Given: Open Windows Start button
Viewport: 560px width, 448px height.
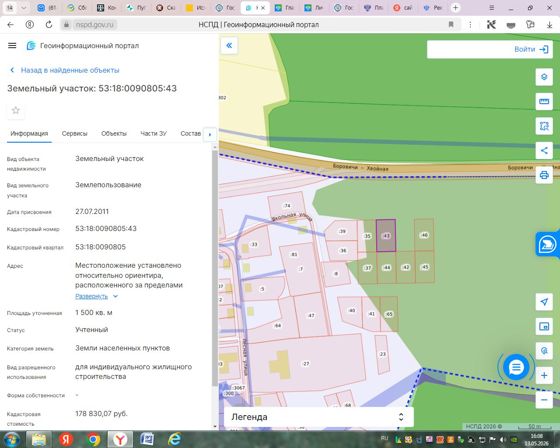Looking at the screenshot, I should (x=11, y=439).
